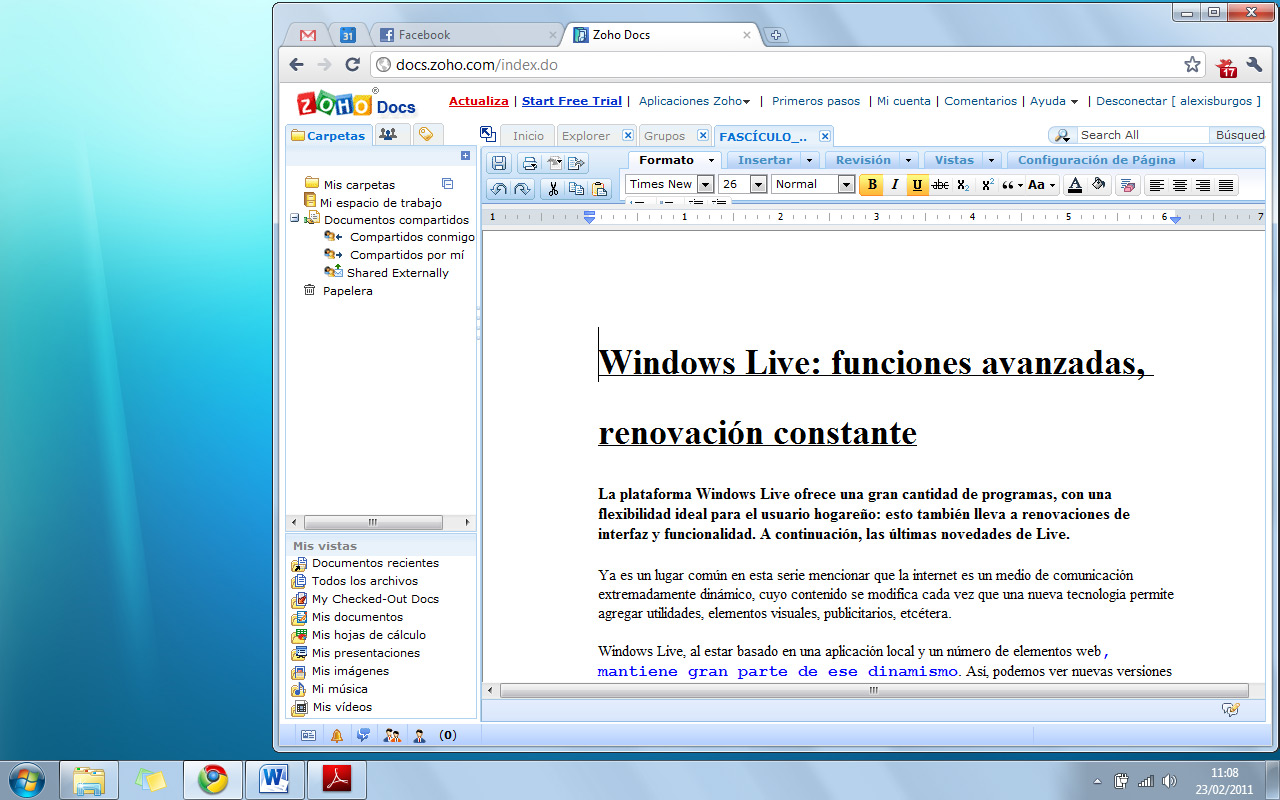Click the contact card icon in status bar

[x=308, y=735]
